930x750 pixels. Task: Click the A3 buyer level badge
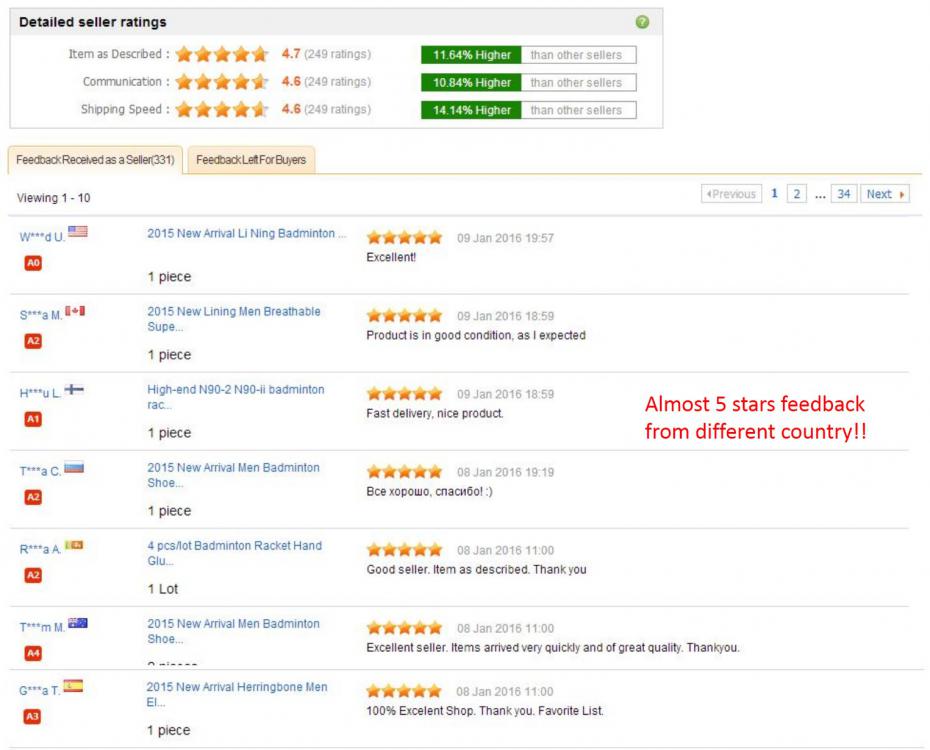(x=33, y=716)
